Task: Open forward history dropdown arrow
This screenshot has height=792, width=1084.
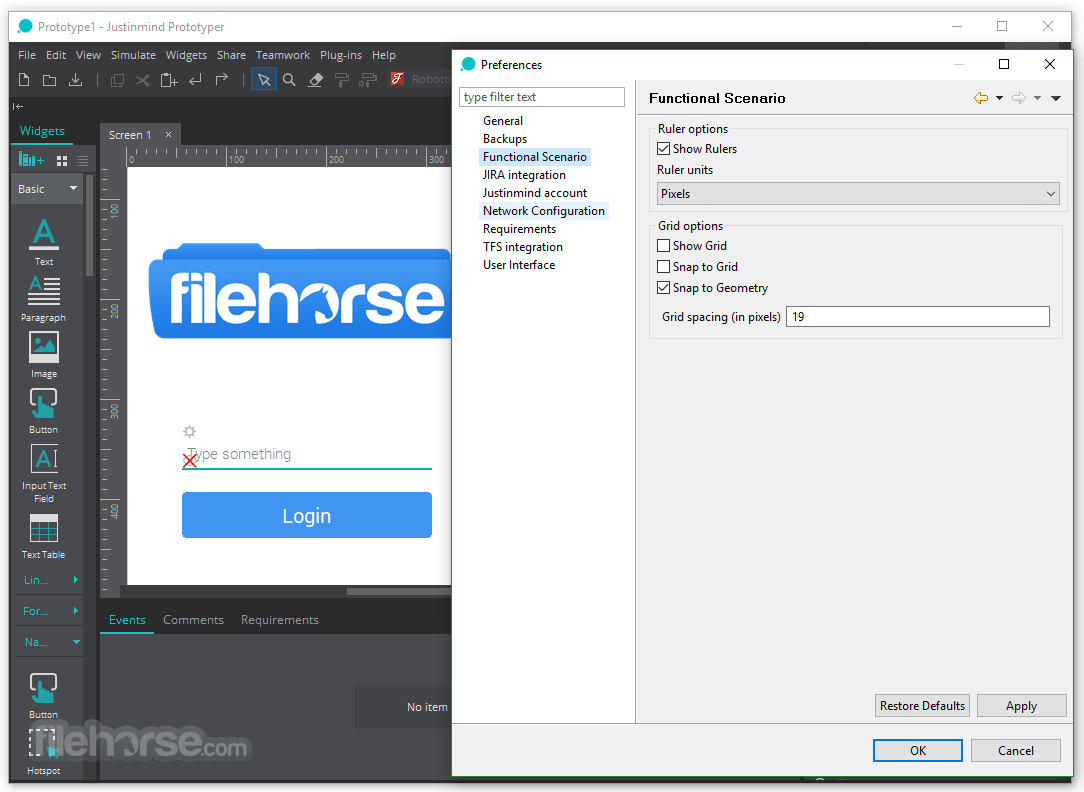Action: (1037, 98)
